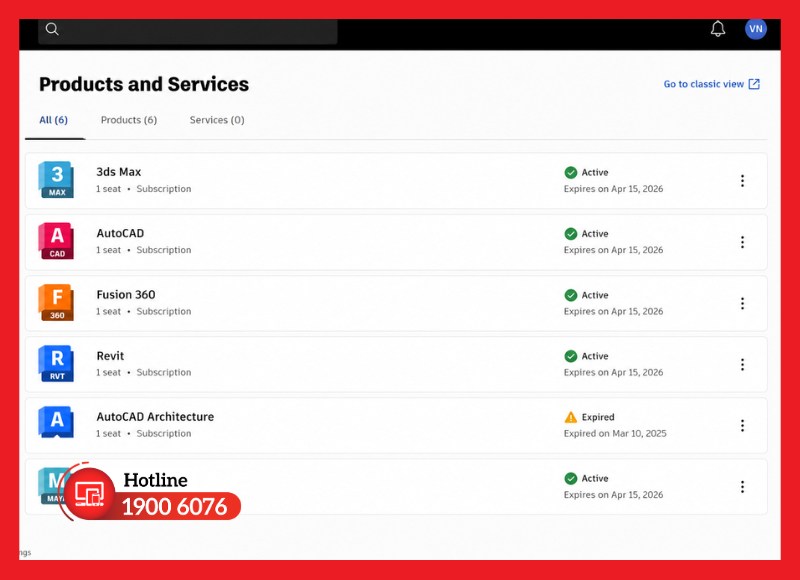The image size is (800, 580).
Task: Open the three-dot menu for AutoCAD
Action: (742, 242)
